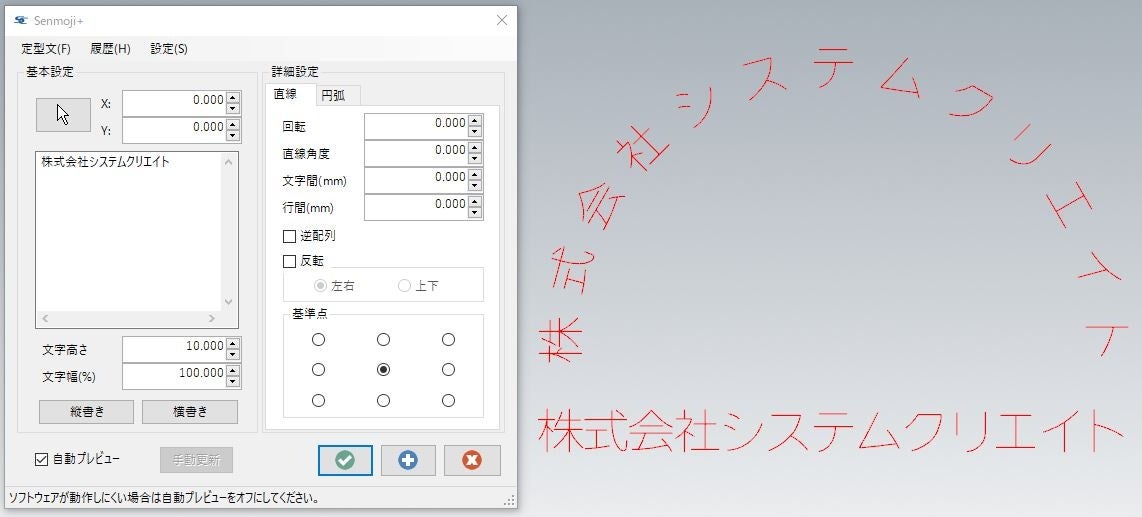Increase 文字幅(%) with up arrow

pos(233,371)
